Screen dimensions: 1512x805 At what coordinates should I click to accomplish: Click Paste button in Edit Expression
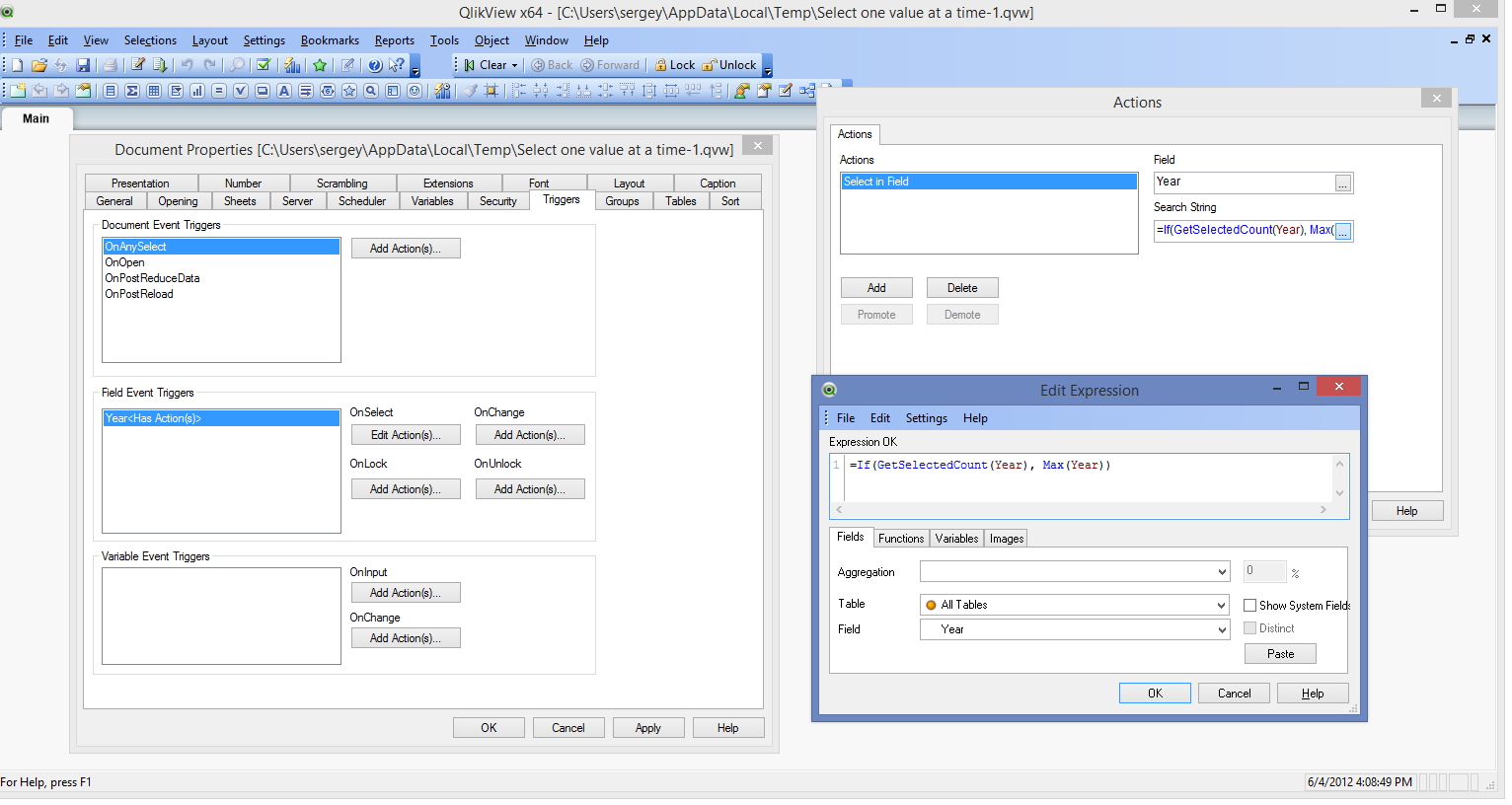point(1280,654)
